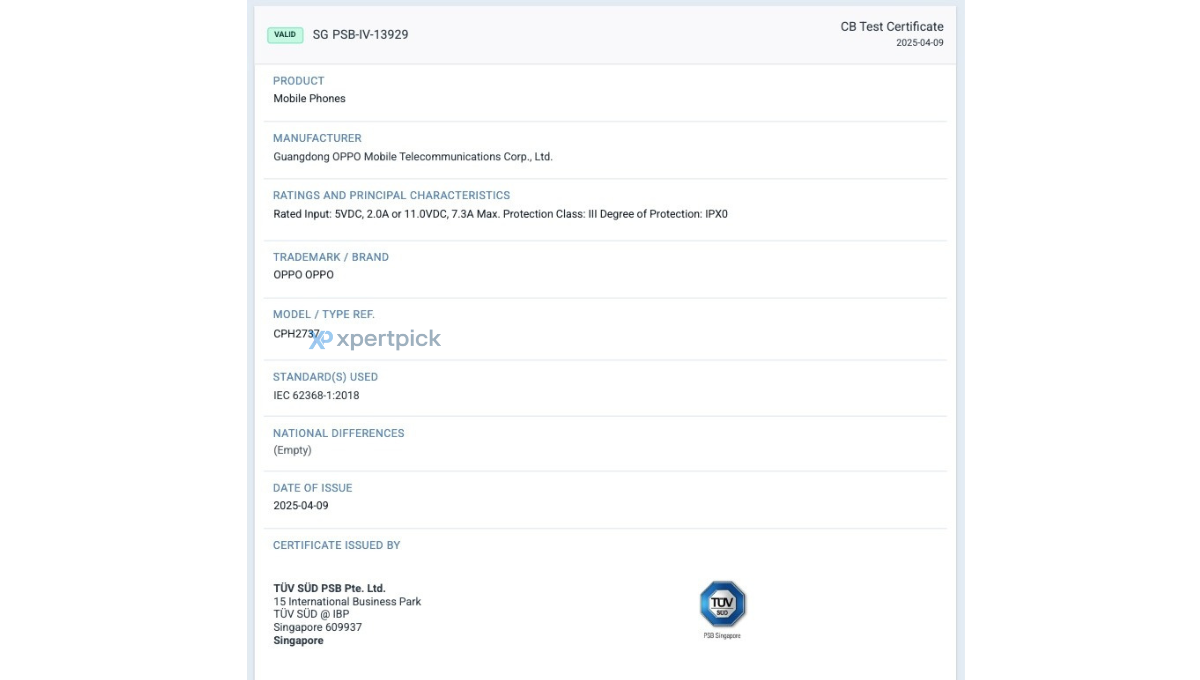This screenshot has width=1200, height=680.
Task: Select the Singapore 609937 postal code line
Action: point(318,627)
